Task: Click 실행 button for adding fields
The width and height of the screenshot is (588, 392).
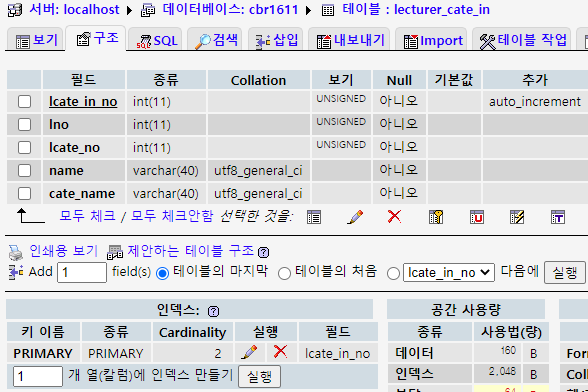Action: tap(565, 273)
